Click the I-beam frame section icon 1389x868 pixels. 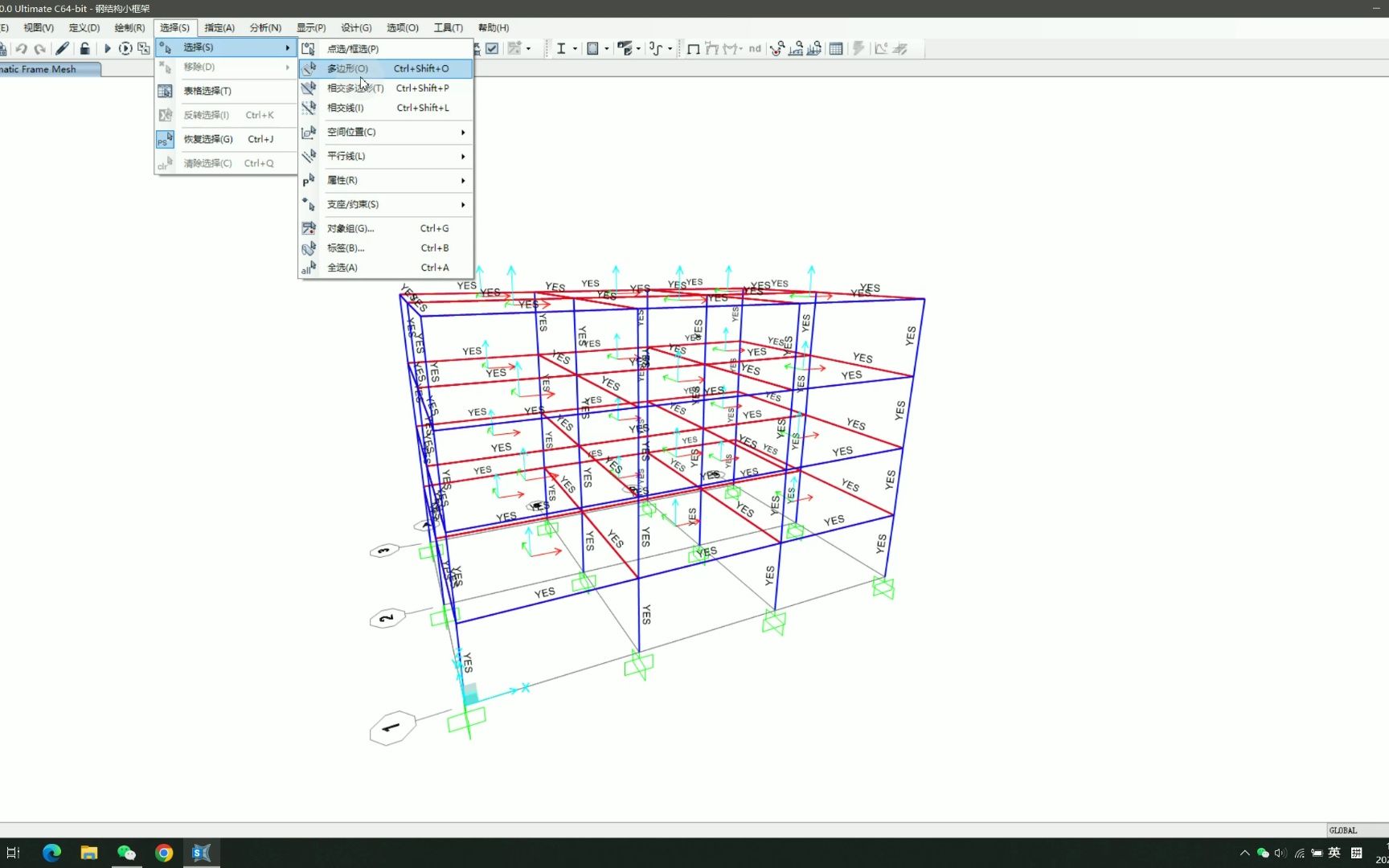coord(561,49)
